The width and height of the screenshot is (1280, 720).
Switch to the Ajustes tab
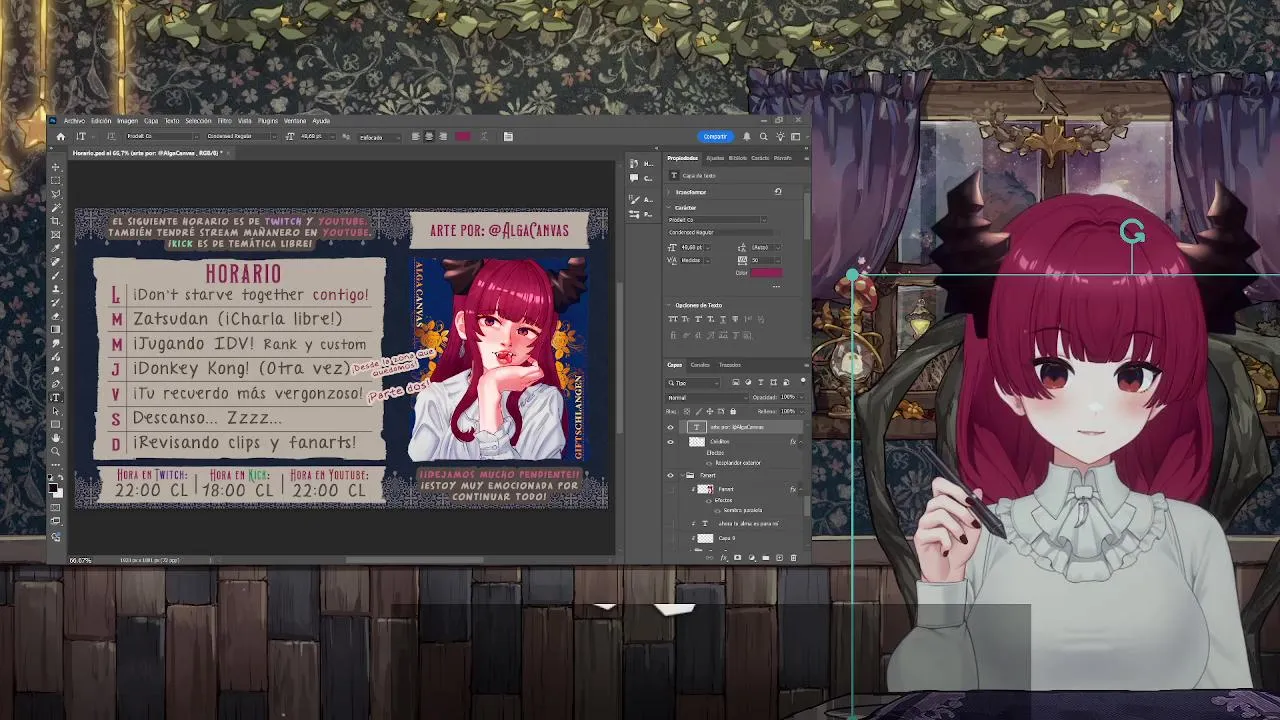coord(715,158)
